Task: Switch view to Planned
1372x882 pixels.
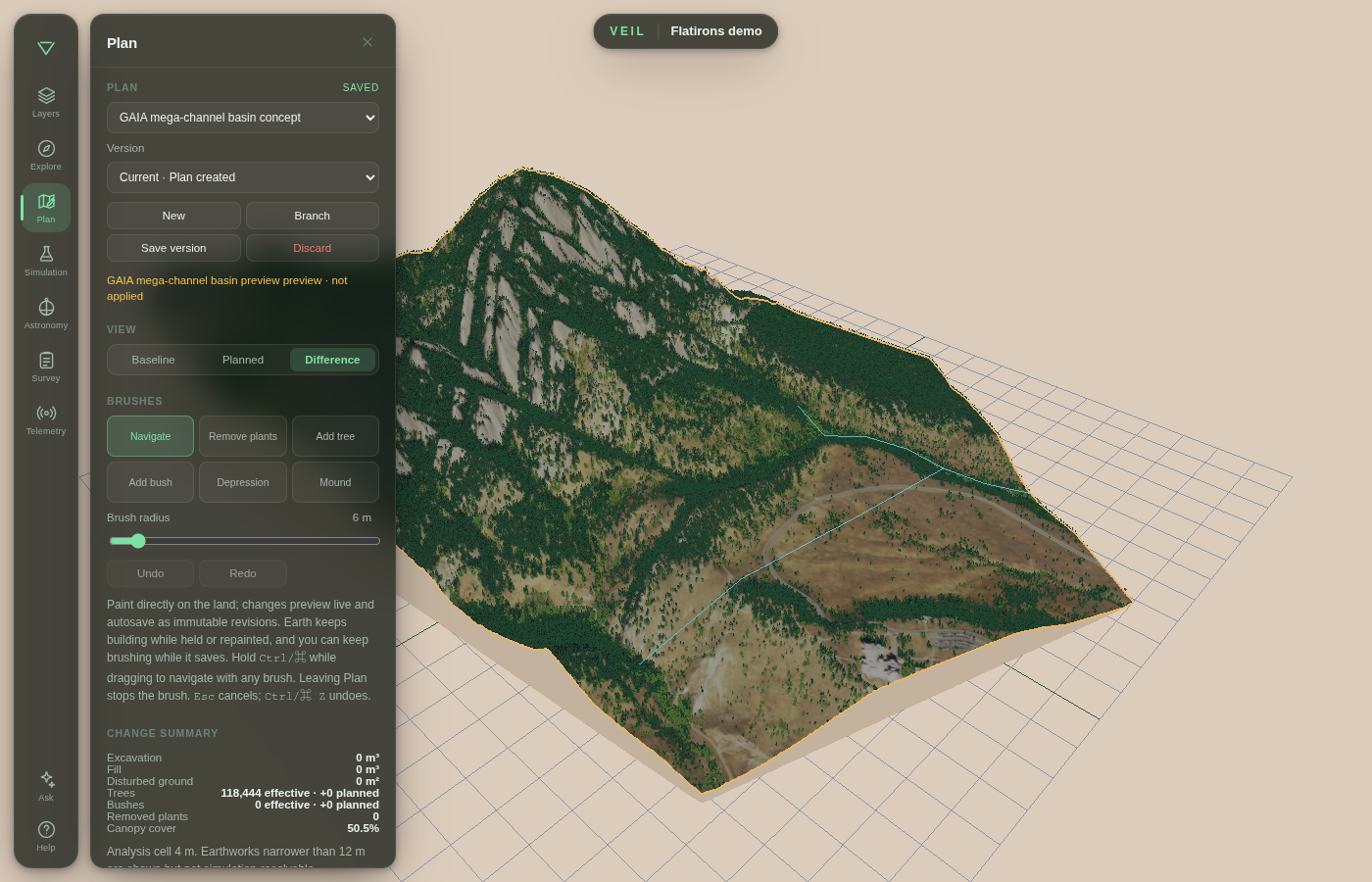Action: tap(243, 360)
